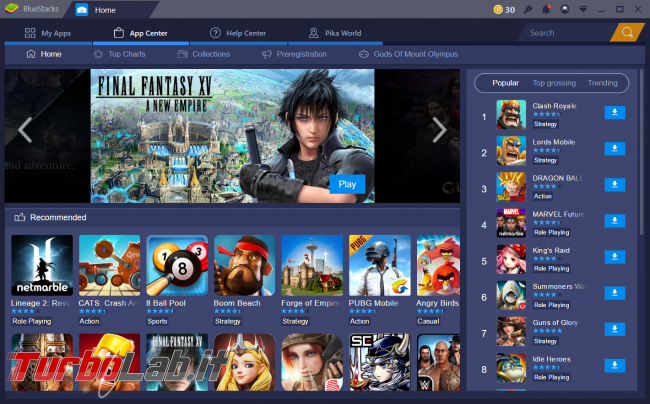Click the BlueStacks coins counter icon
This screenshot has width=650, height=404.
pyautogui.click(x=498, y=10)
